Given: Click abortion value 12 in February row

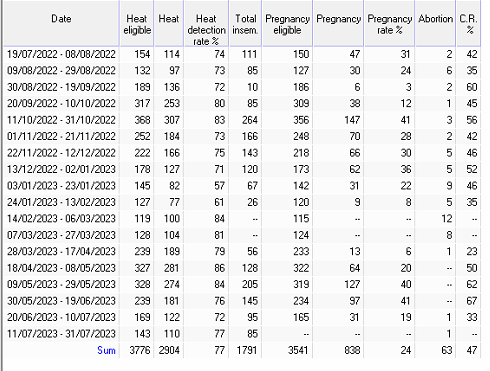Looking at the screenshot, I should tap(447, 219).
